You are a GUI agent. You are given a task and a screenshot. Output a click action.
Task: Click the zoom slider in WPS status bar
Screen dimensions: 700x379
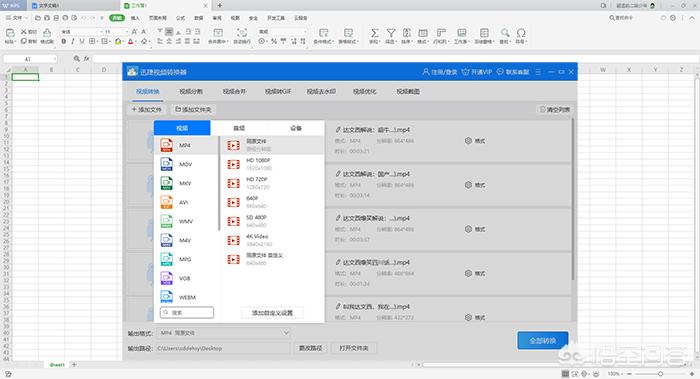[x=660, y=374]
